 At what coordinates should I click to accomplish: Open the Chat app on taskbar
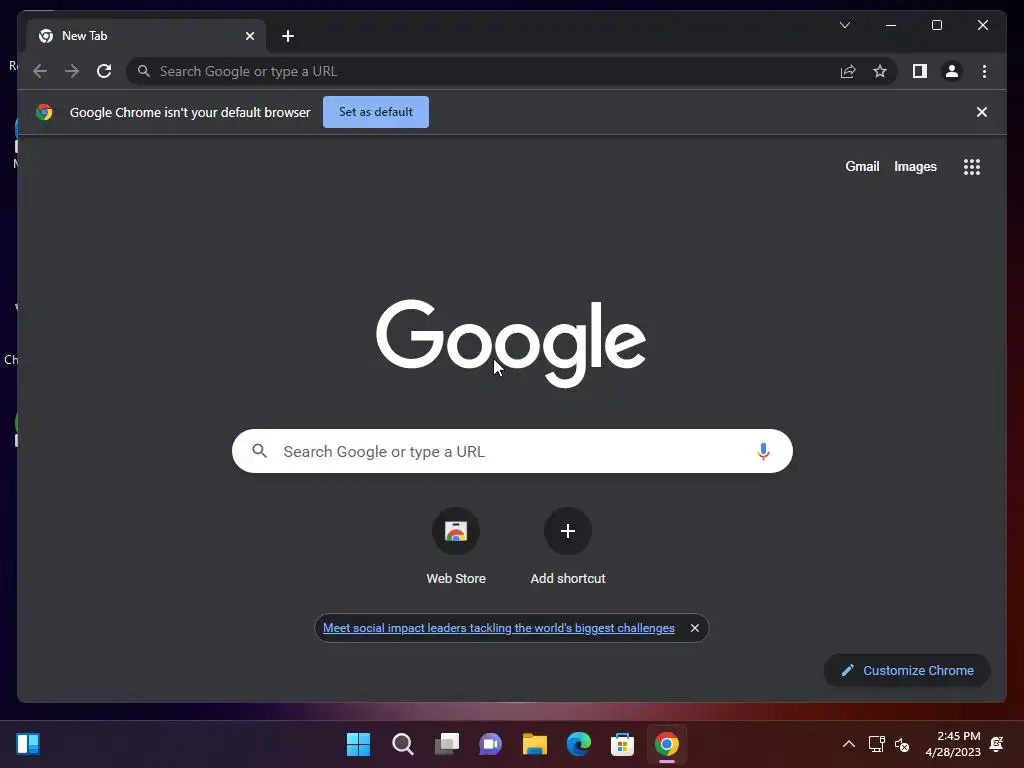490,744
